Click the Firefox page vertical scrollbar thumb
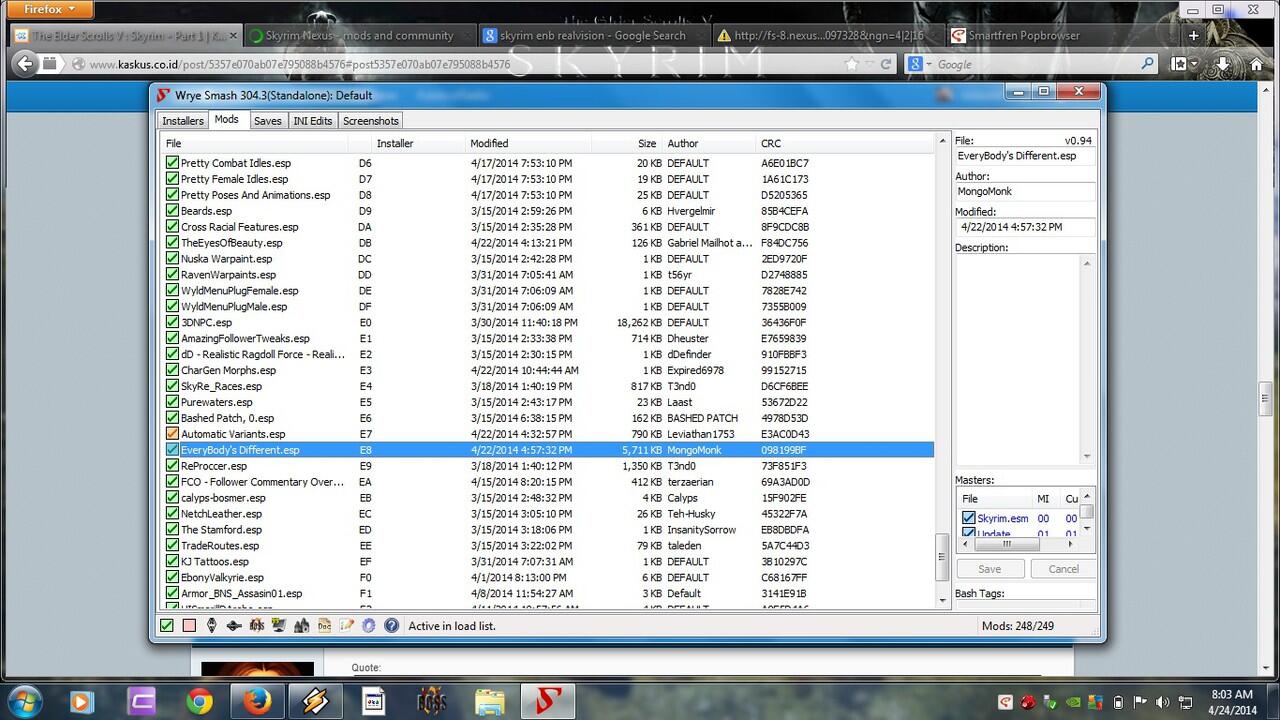This screenshot has width=1280, height=720. (x=1266, y=397)
